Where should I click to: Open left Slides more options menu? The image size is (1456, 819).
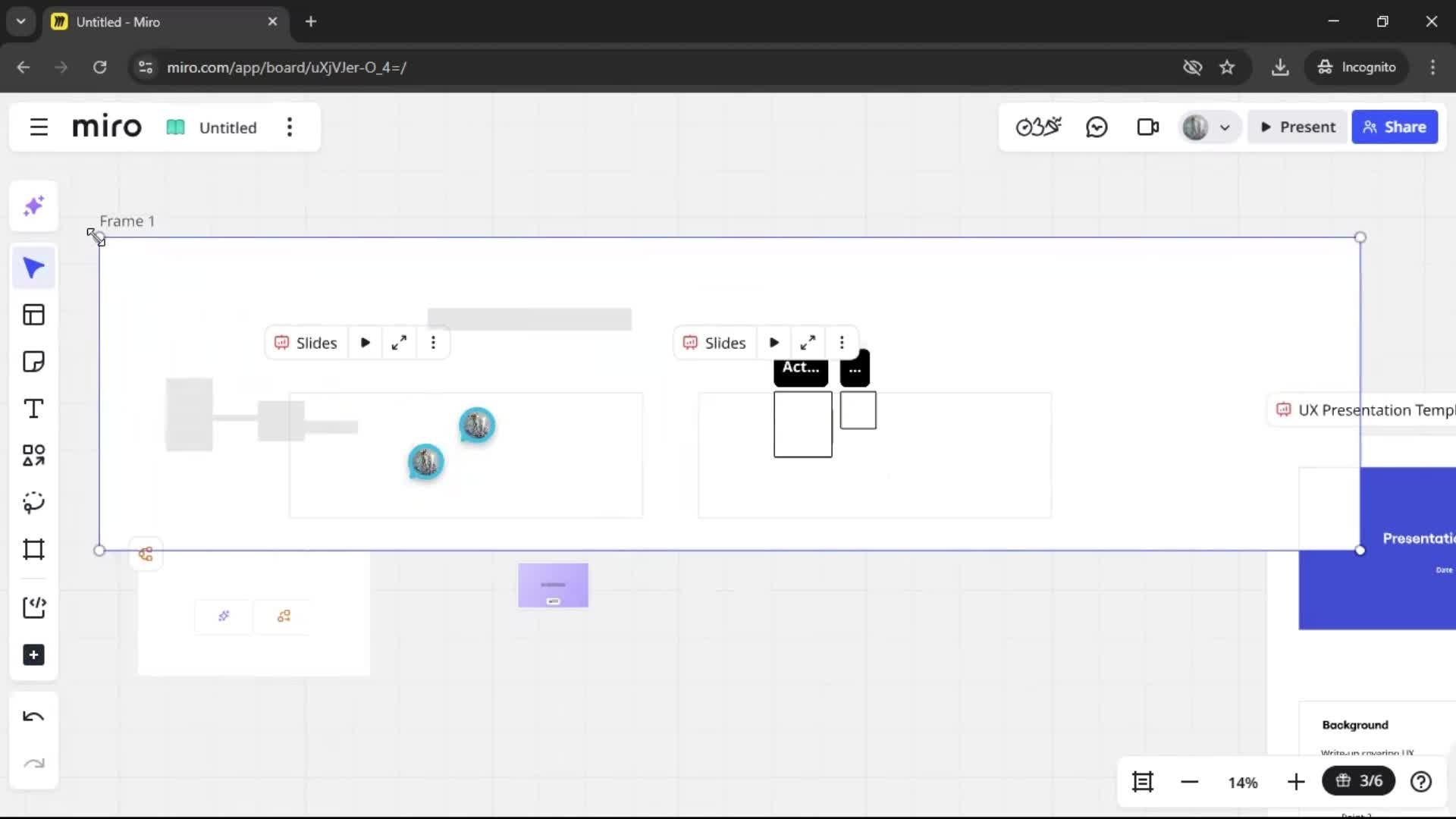click(x=433, y=343)
